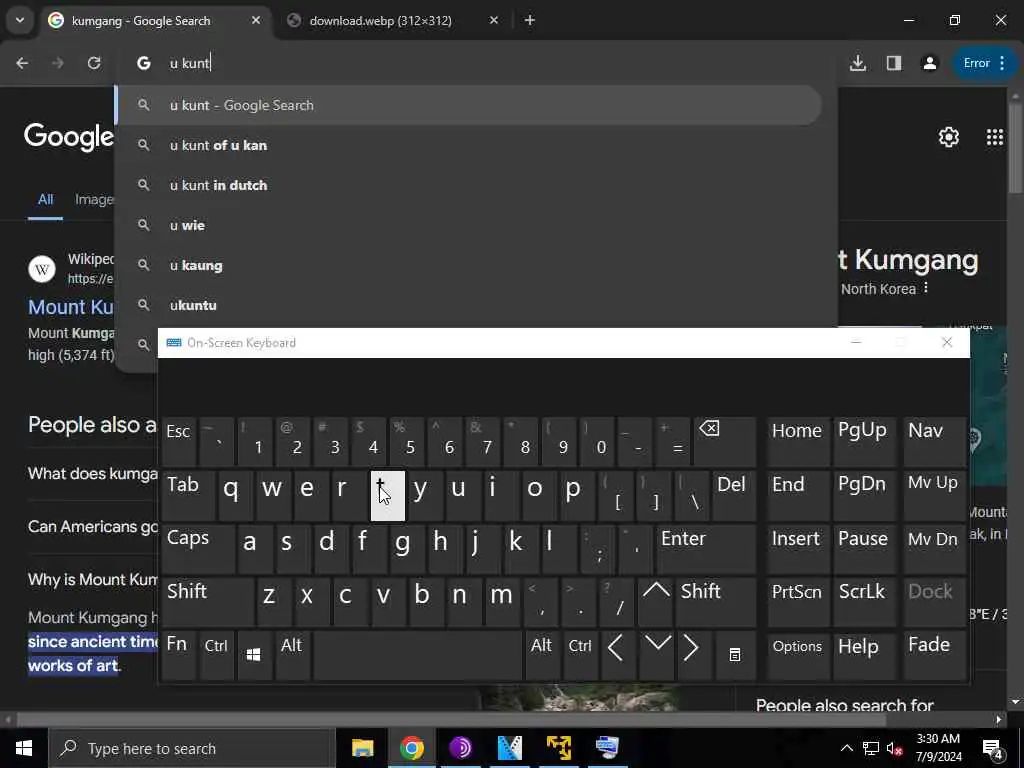The width and height of the screenshot is (1024, 768).
Task: Click the Chrome back arrow
Action: (x=22, y=63)
